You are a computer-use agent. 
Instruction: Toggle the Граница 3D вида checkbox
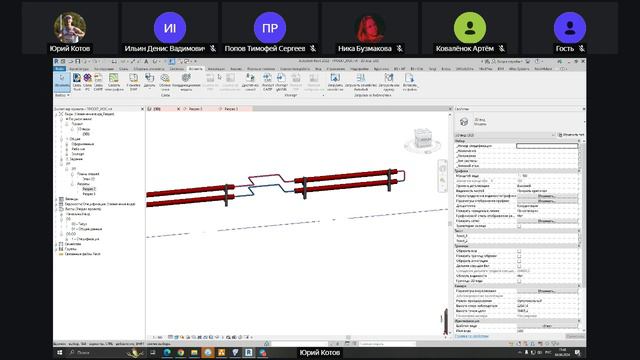pyautogui.click(x=519, y=281)
